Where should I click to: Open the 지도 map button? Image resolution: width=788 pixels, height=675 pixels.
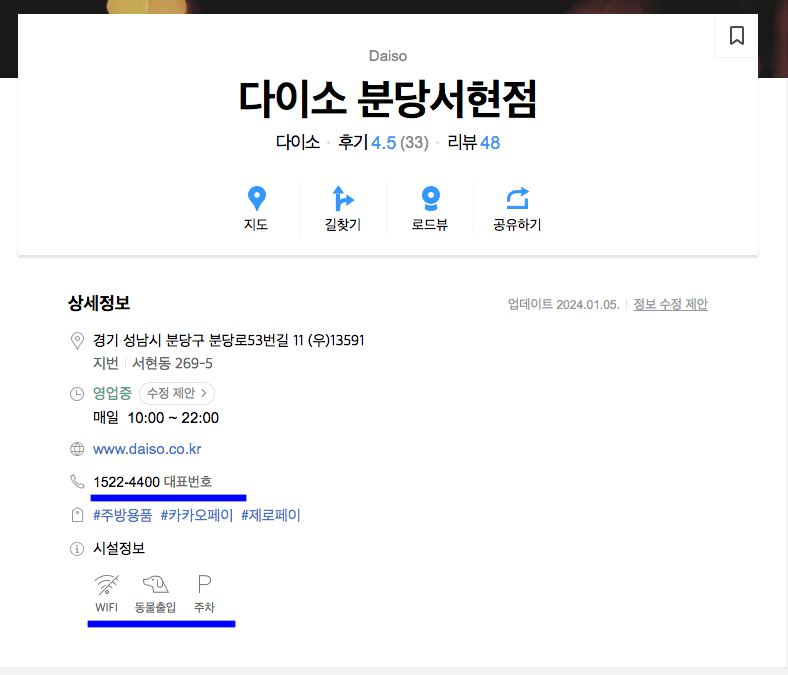pyautogui.click(x=256, y=209)
